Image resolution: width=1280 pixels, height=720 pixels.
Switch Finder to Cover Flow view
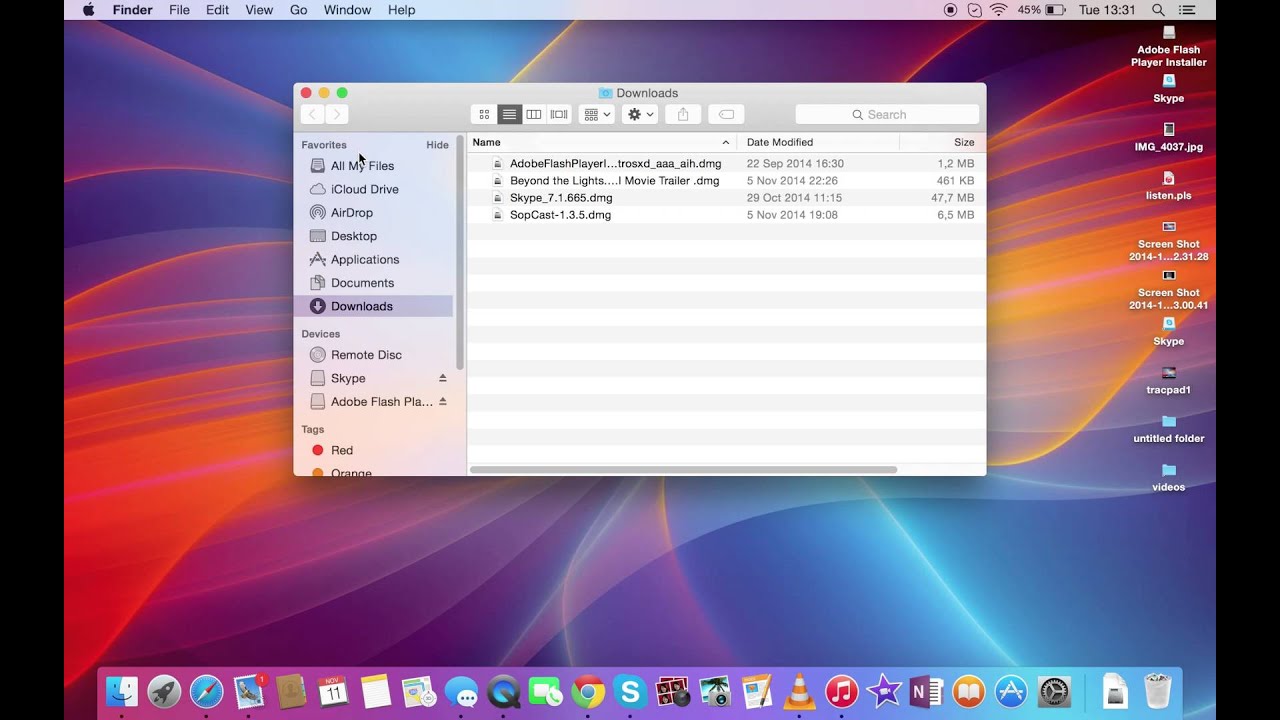coord(559,115)
